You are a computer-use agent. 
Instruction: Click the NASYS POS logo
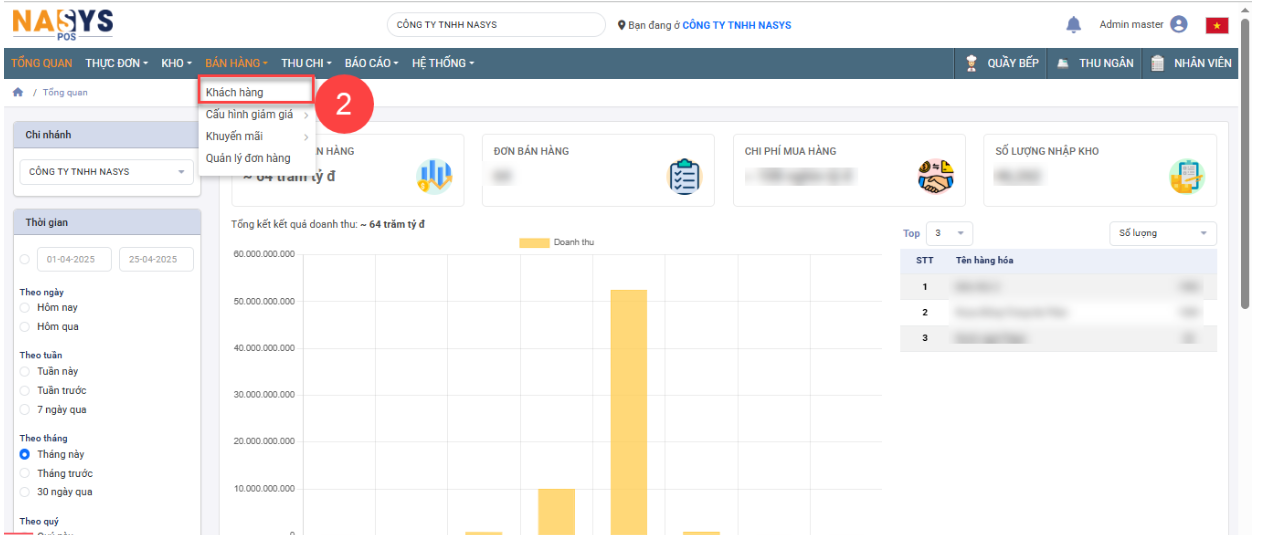point(62,24)
